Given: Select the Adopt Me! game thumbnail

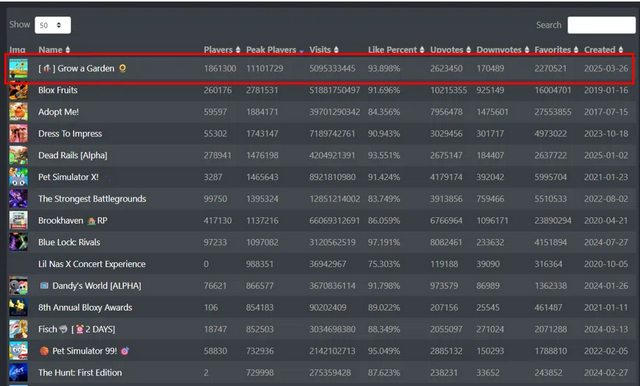Looking at the screenshot, I should [18, 112].
